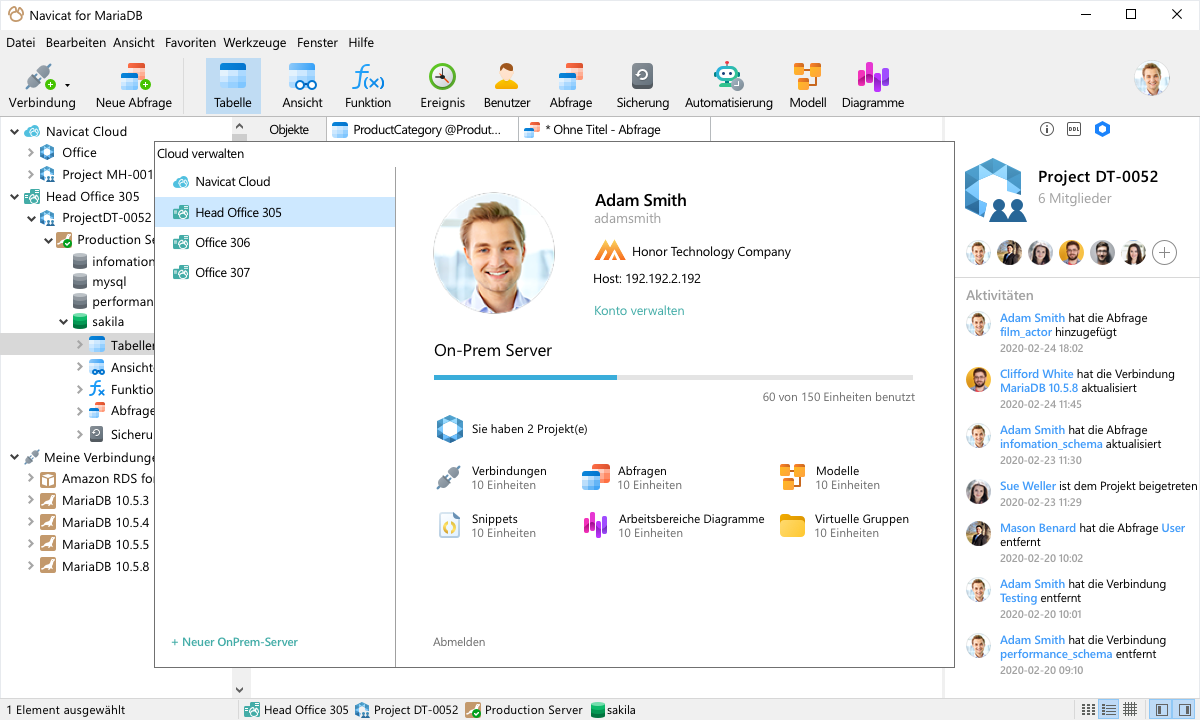Screen dimensions: 1200x720
Task: Collapse Head Office 305 in the tree
Action: (x=15, y=197)
